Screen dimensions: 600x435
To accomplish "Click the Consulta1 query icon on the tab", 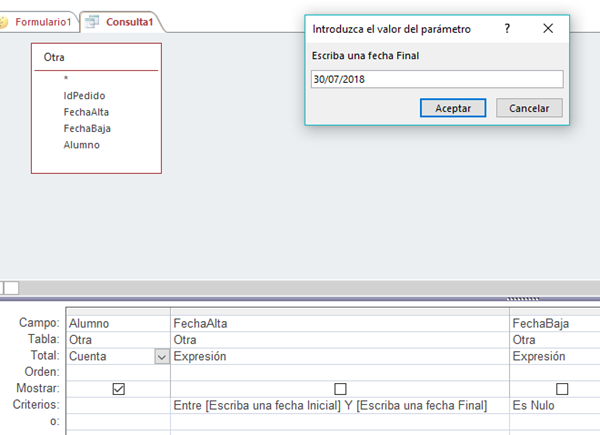I will pyautogui.click(x=92, y=21).
